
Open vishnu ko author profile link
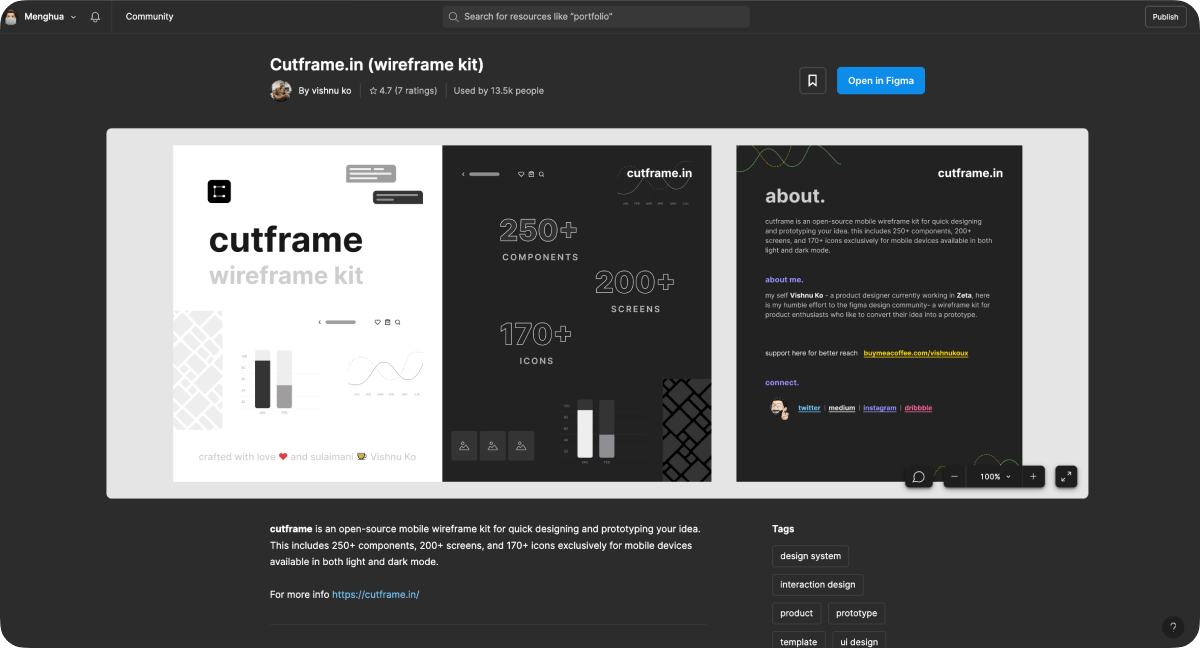[x=325, y=91]
